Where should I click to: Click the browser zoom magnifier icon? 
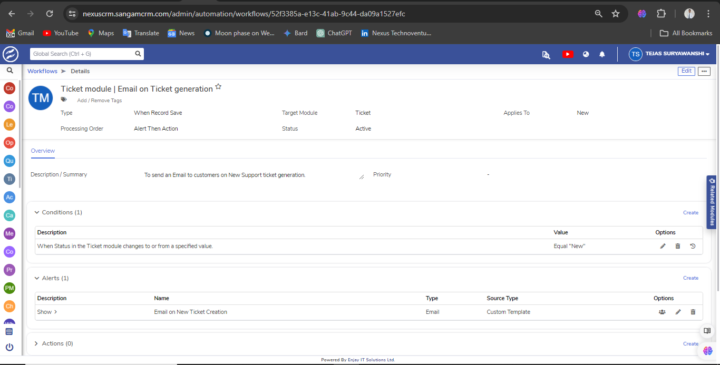click(598, 14)
